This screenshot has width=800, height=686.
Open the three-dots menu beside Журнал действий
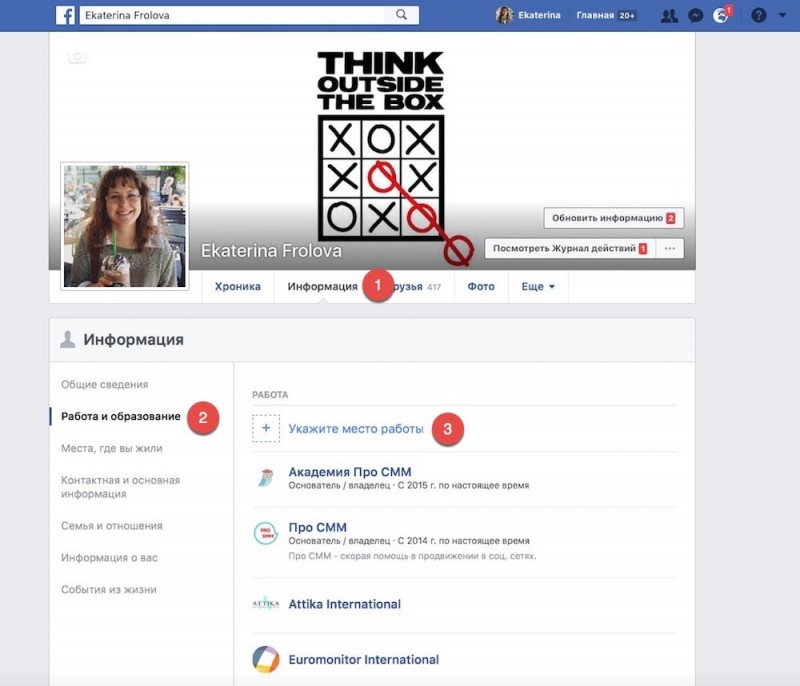(x=670, y=248)
